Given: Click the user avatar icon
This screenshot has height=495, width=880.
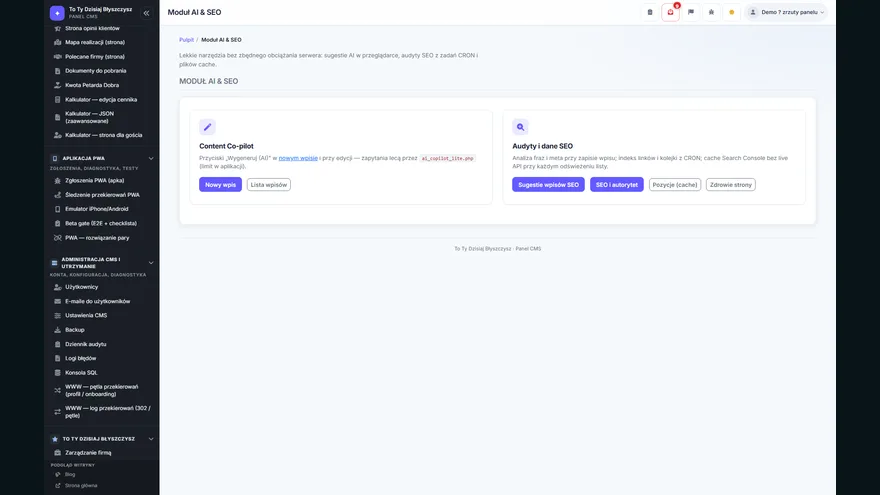Looking at the screenshot, I should [753, 12].
